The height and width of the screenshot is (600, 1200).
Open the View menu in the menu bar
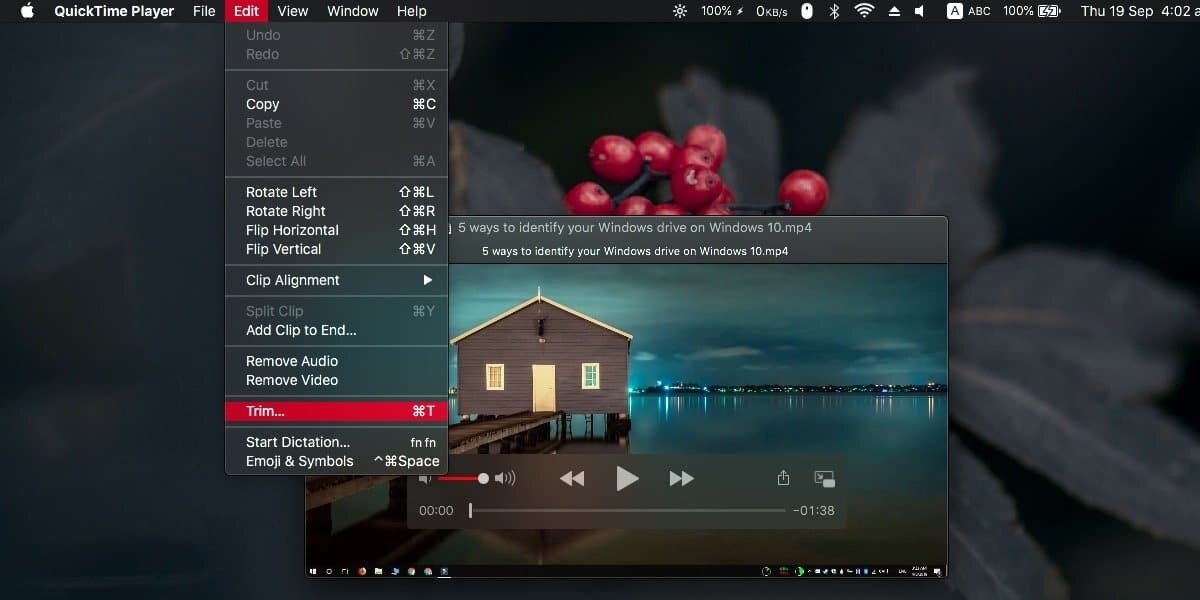tap(292, 11)
